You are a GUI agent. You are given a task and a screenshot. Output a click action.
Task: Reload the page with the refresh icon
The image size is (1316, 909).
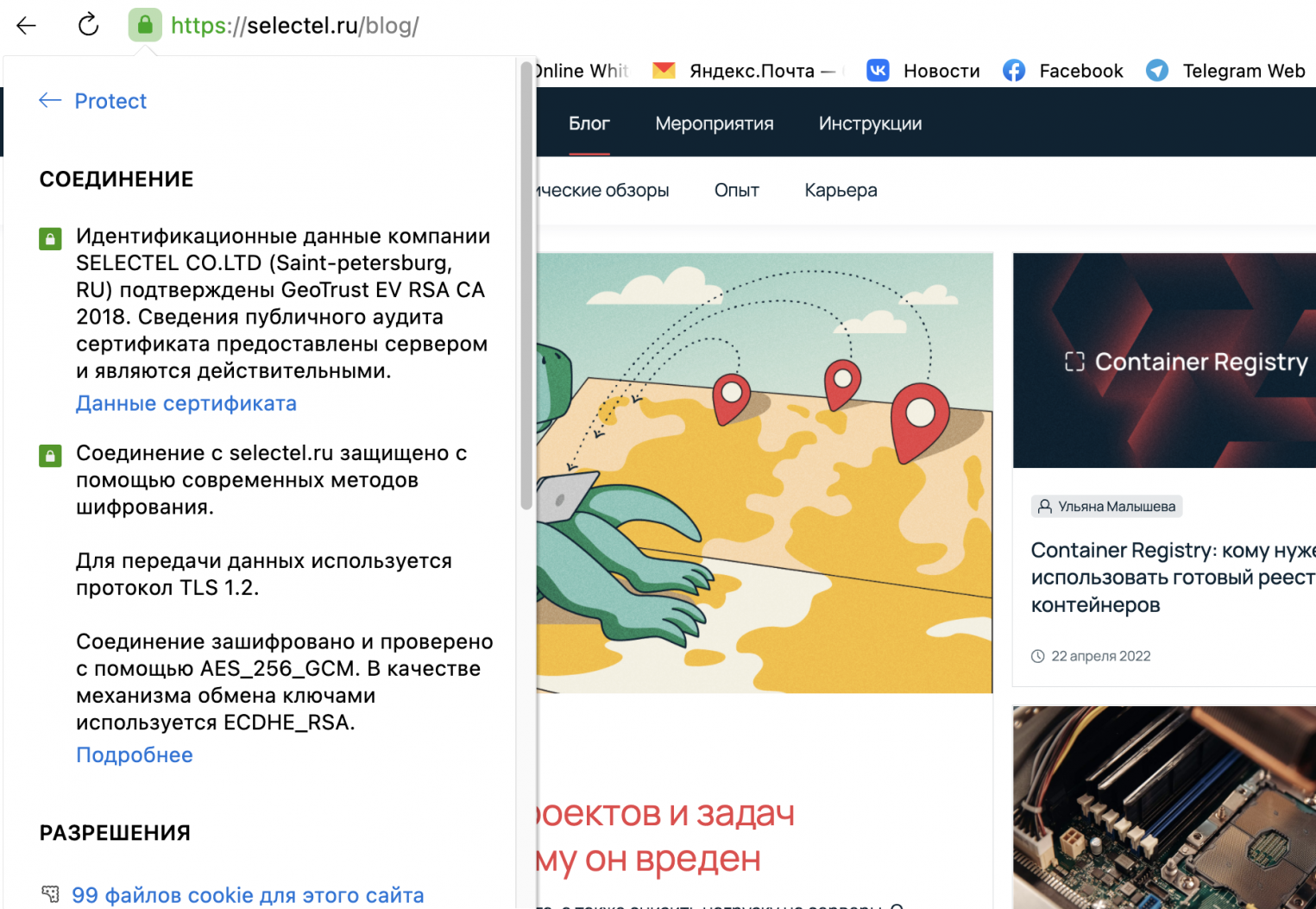pyautogui.click(x=88, y=25)
